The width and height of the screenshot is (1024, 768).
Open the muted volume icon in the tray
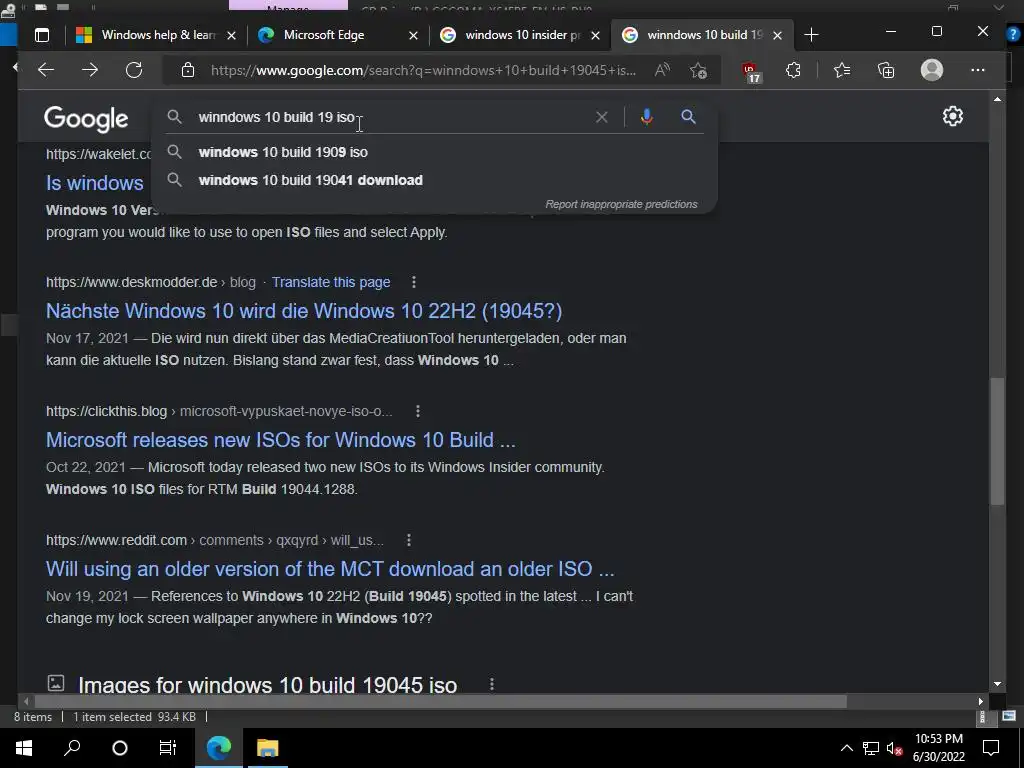point(895,748)
